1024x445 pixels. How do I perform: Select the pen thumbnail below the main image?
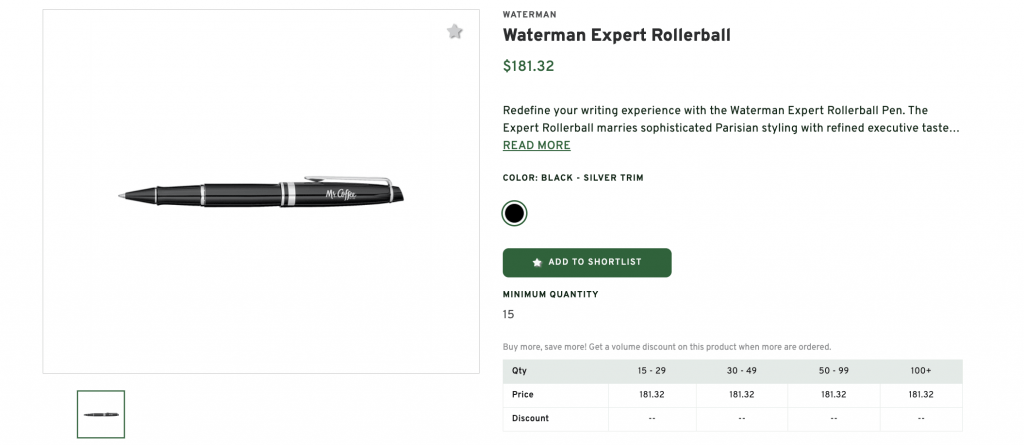coord(101,414)
